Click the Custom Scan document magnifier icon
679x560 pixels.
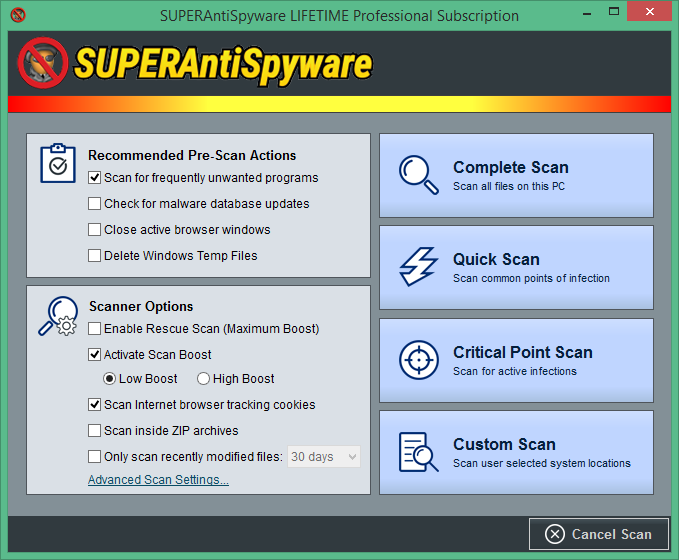coord(418,452)
